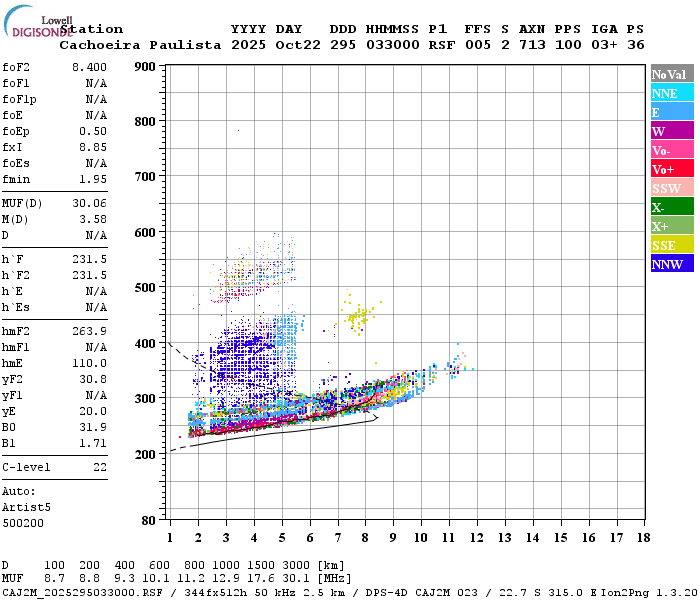The height and width of the screenshot is (600, 700).
Task: Click the Lowell Digisonde logo
Action: pyautogui.click(x=38, y=21)
